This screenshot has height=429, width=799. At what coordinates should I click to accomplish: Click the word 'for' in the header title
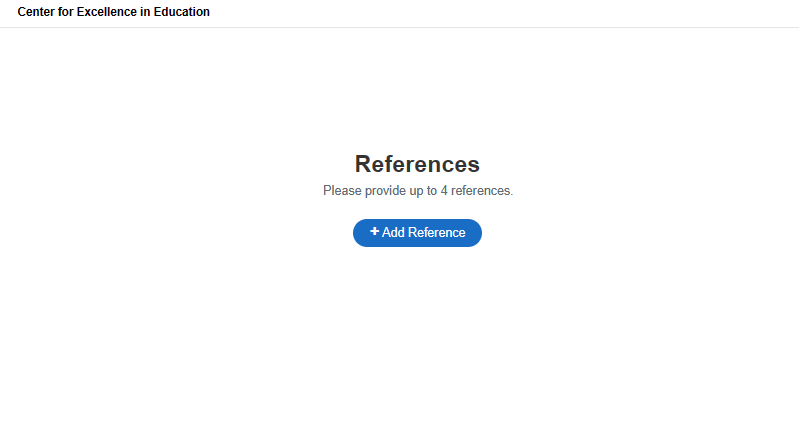66,12
